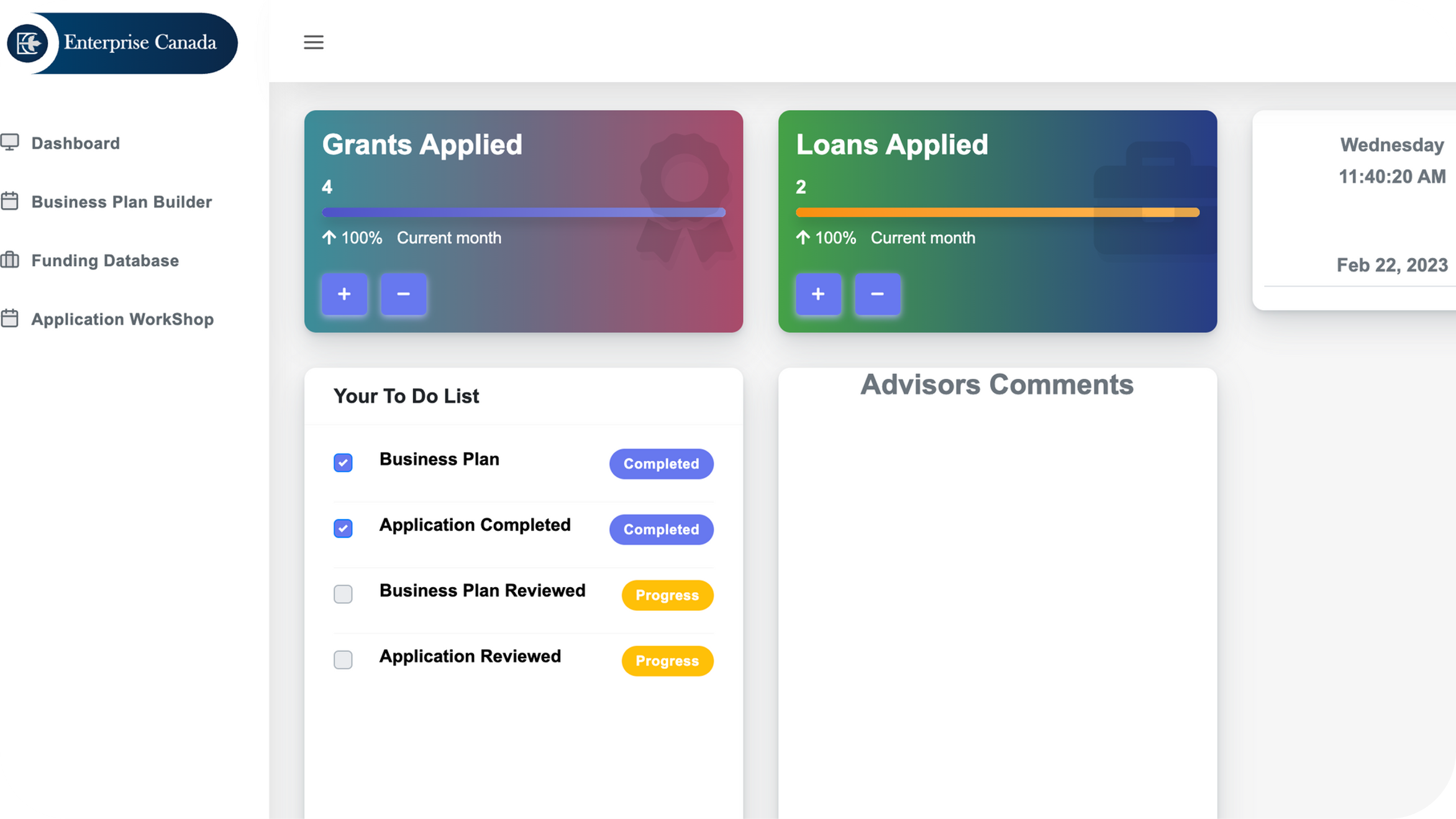Go to Application WorkShop in the sidebar
Image resolution: width=1456 pixels, height=819 pixels.
pyautogui.click(x=122, y=319)
